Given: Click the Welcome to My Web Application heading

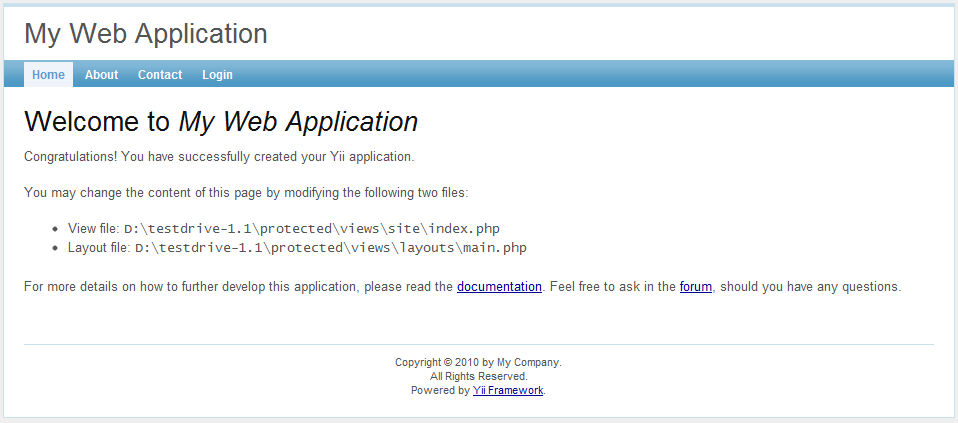Looking at the screenshot, I should coord(220,122).
